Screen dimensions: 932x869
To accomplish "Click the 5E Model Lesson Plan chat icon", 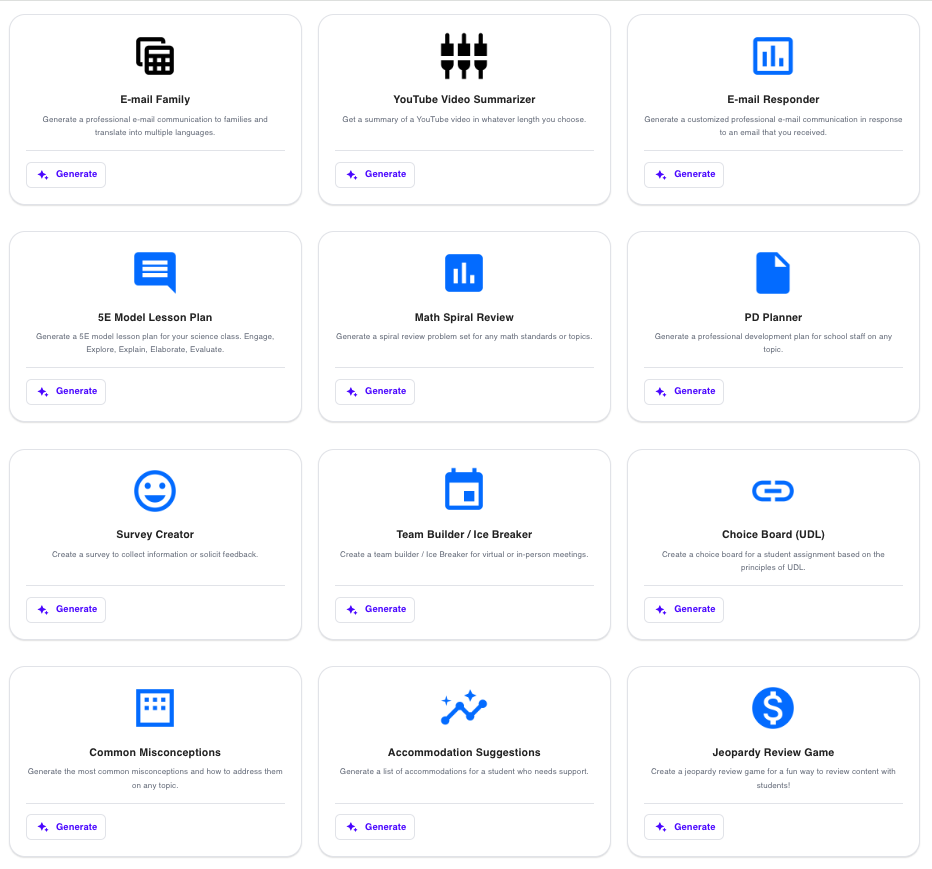I will (155, 272).
